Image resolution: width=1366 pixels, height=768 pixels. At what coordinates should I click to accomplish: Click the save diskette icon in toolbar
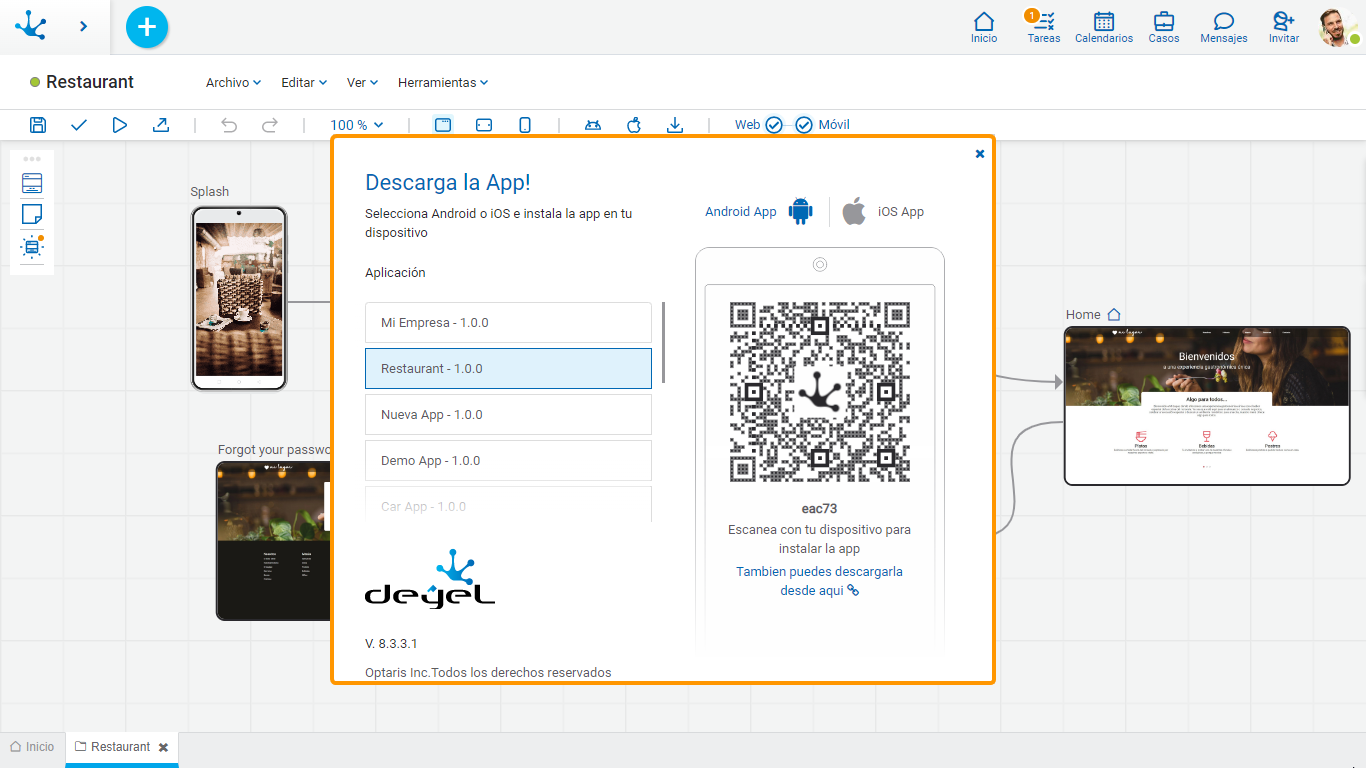point(38,125)
